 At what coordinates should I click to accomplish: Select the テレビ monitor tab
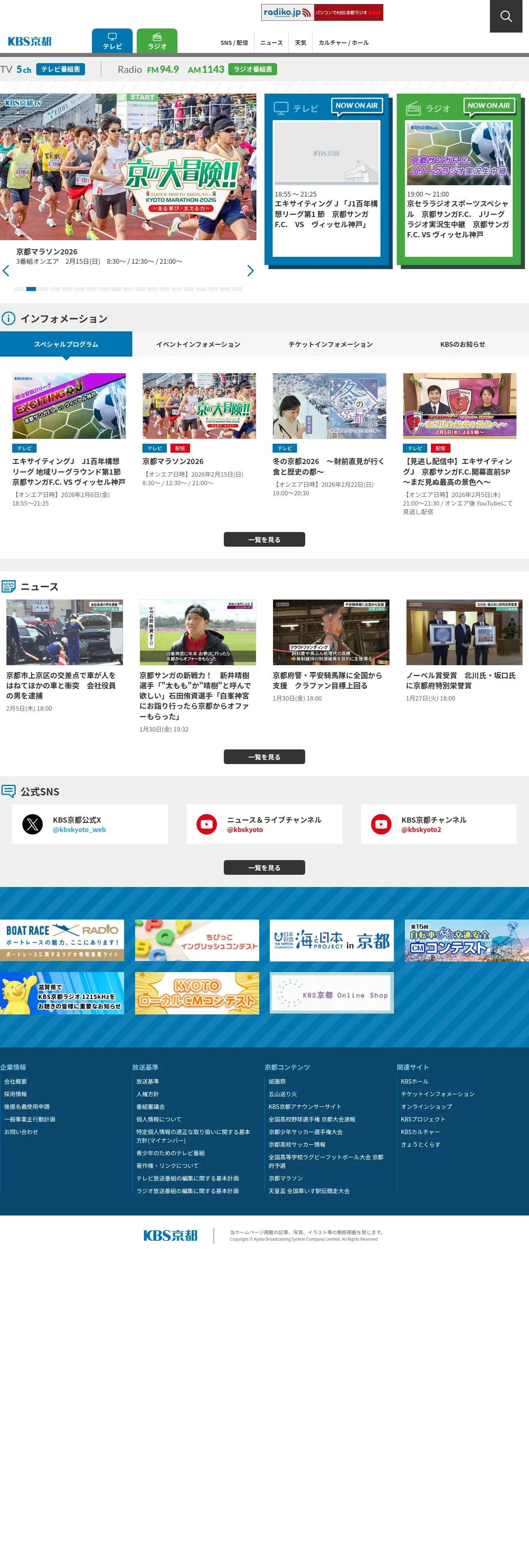pyautogui.click(x=112, y=41)
